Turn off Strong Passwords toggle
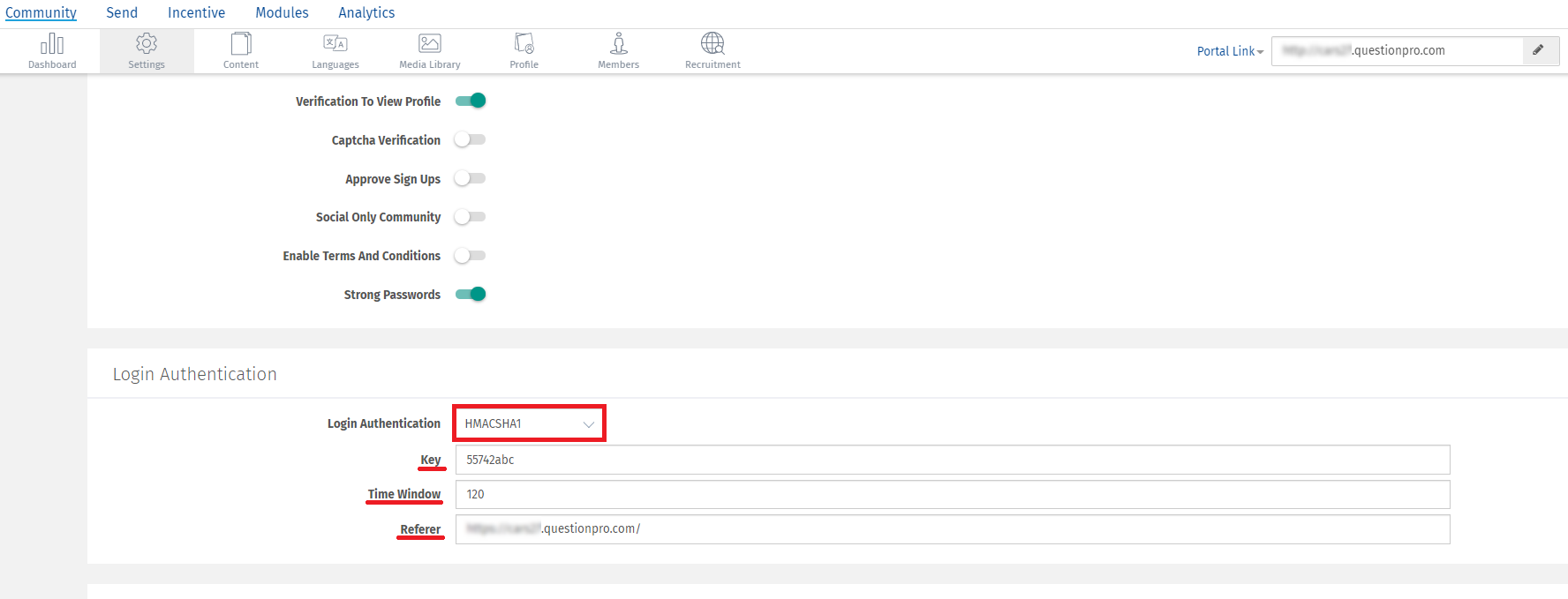 pos(471,294)
